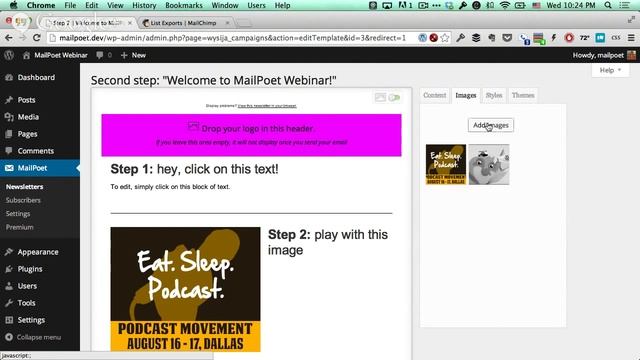
Task: Open Plugins in the sidebar
Action: pos(30,269)
